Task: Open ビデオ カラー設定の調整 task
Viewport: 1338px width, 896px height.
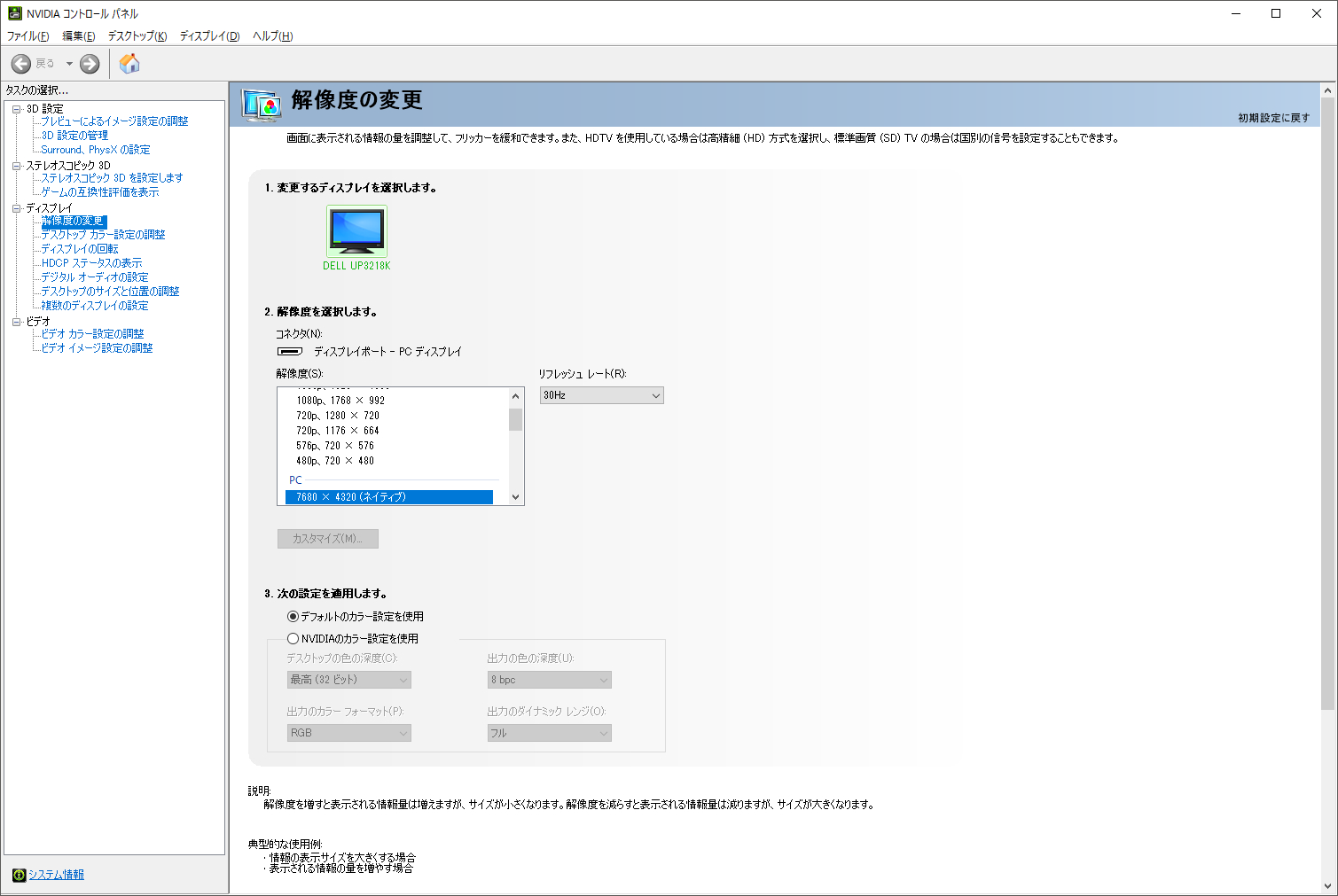Action: (x=92, y=334)
